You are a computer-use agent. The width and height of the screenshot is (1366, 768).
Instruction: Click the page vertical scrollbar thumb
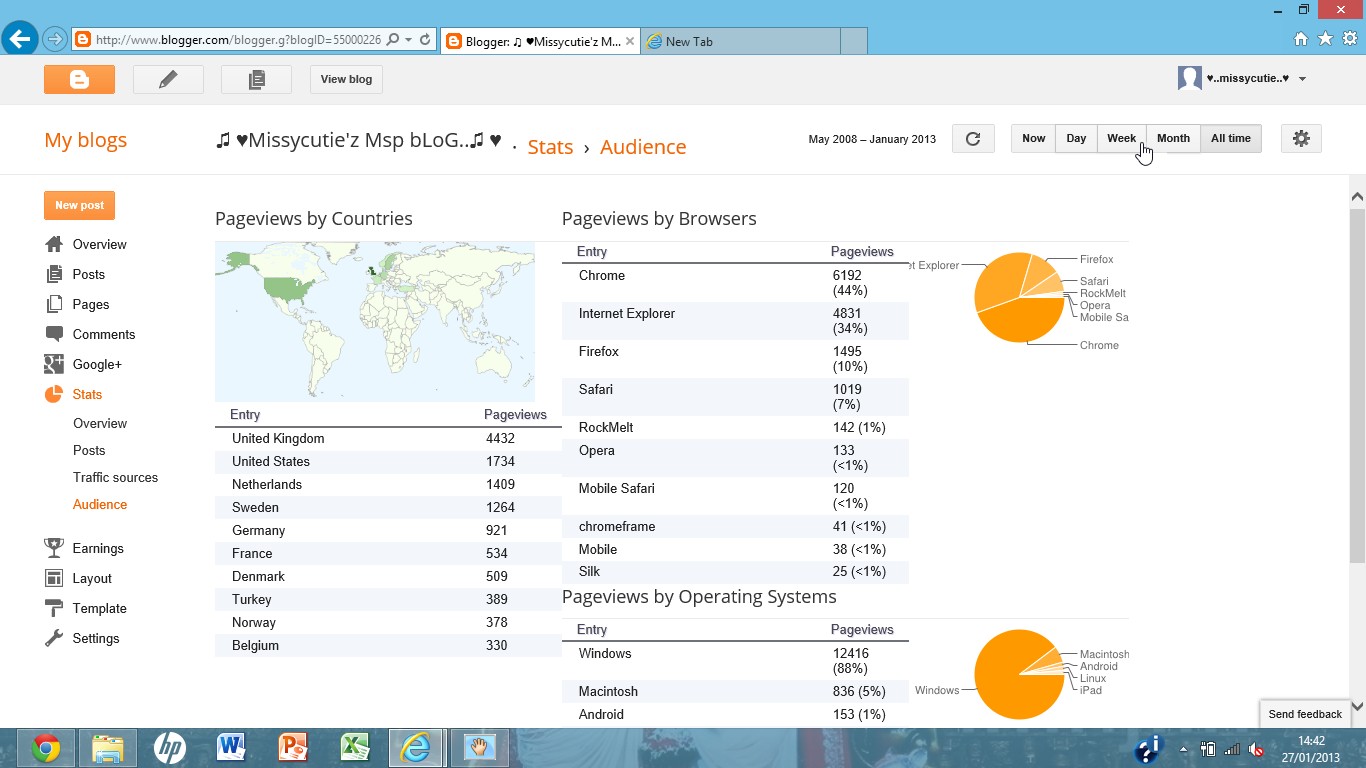[1357, 385]
